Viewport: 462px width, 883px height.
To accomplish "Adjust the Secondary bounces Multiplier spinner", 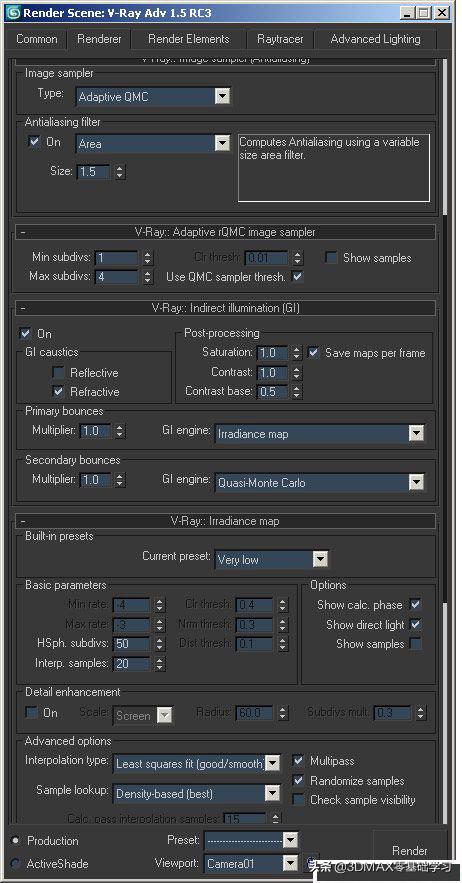I will click(119, 480).
